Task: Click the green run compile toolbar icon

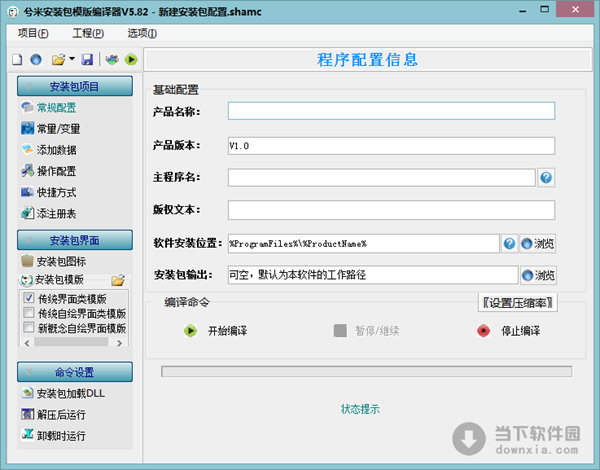Action: point(131,59)
